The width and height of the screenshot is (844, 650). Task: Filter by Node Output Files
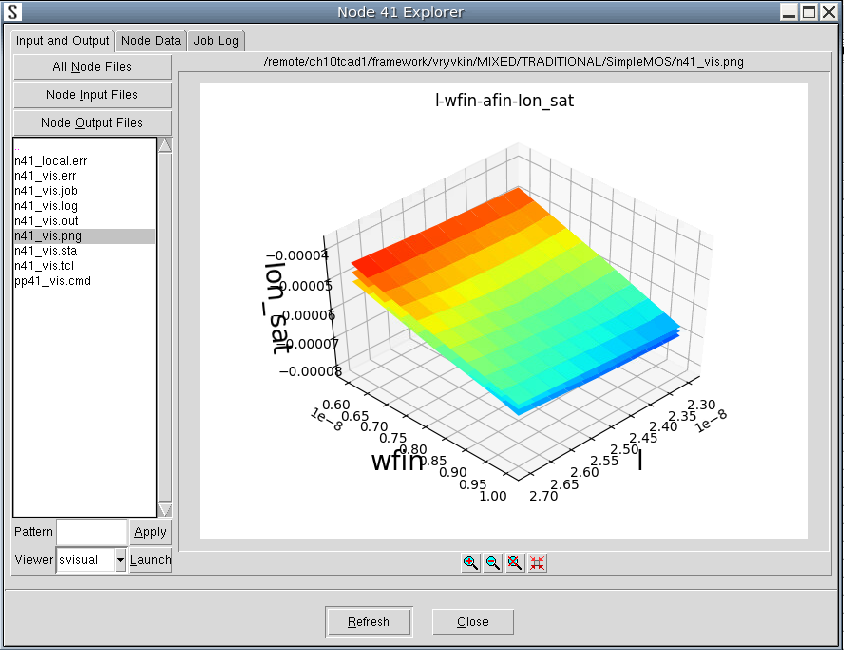[92, 122]
